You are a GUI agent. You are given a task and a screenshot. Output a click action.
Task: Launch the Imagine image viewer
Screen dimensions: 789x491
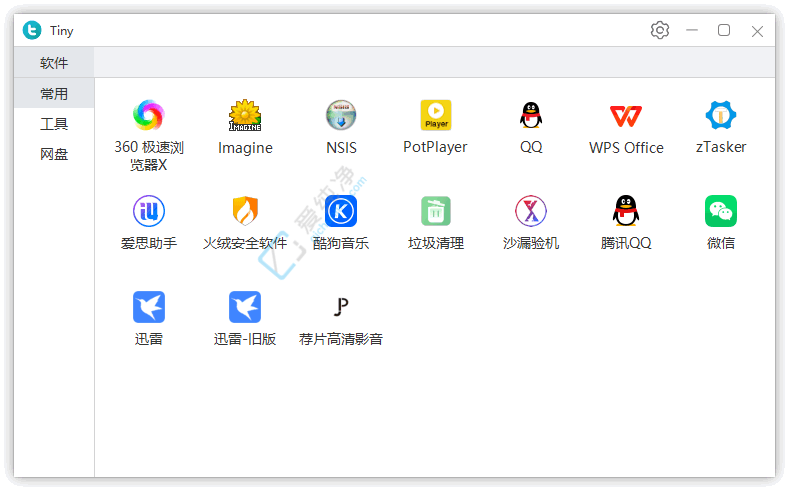[x=245, y=115]
